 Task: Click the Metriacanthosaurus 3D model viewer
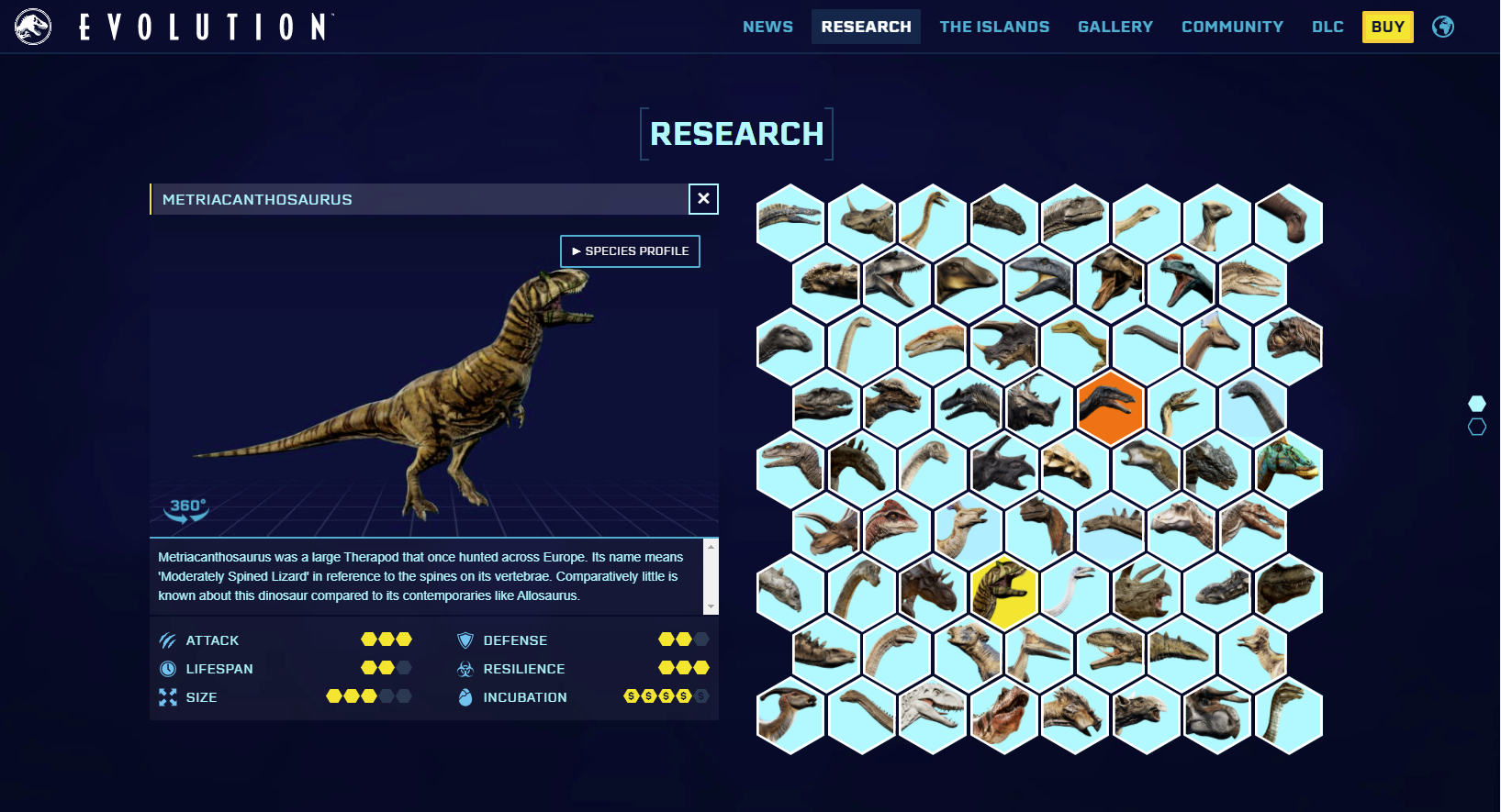click(x=433, y=376)
